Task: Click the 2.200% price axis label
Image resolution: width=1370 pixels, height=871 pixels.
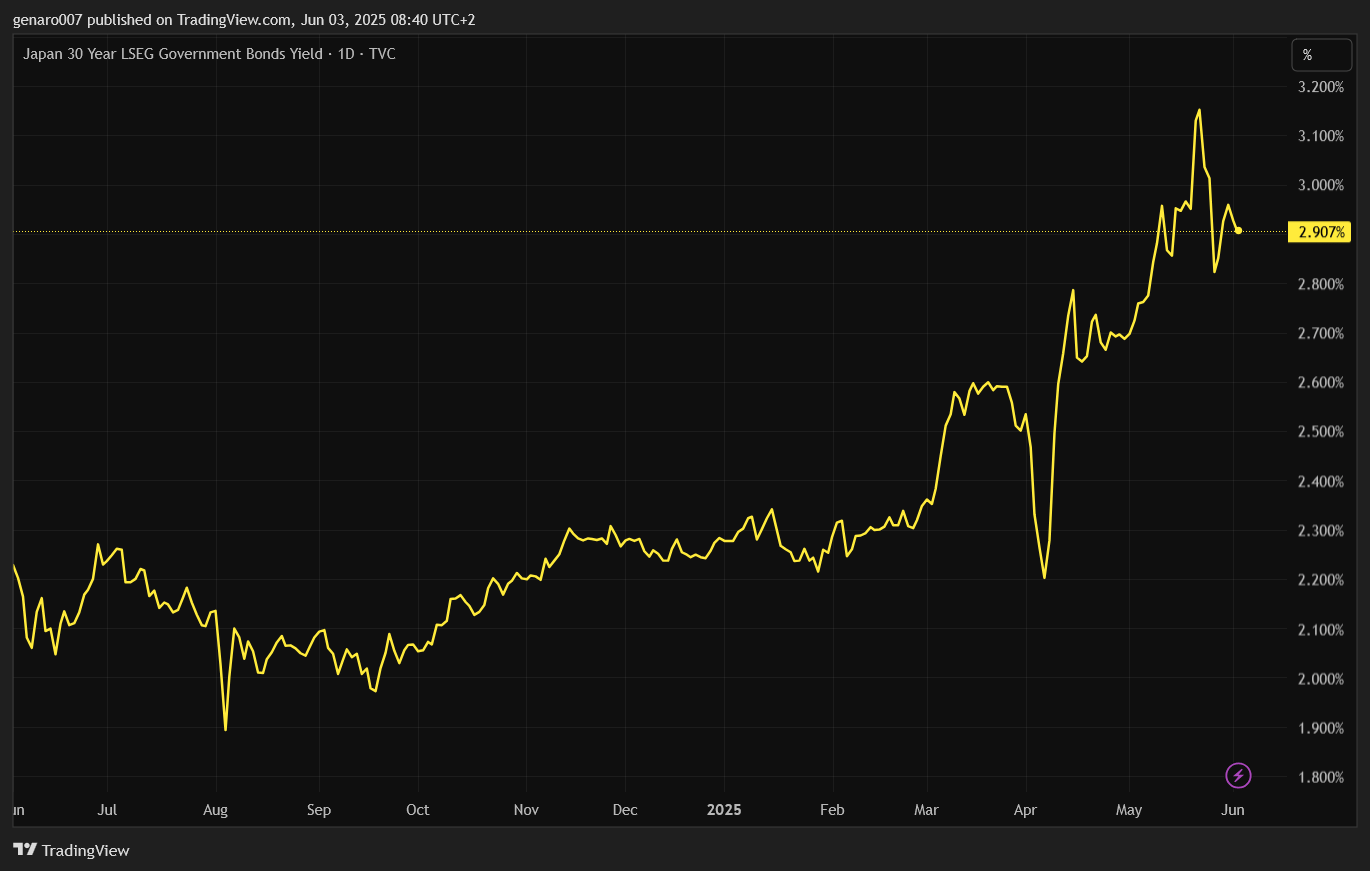Action: click(1321, 580)
